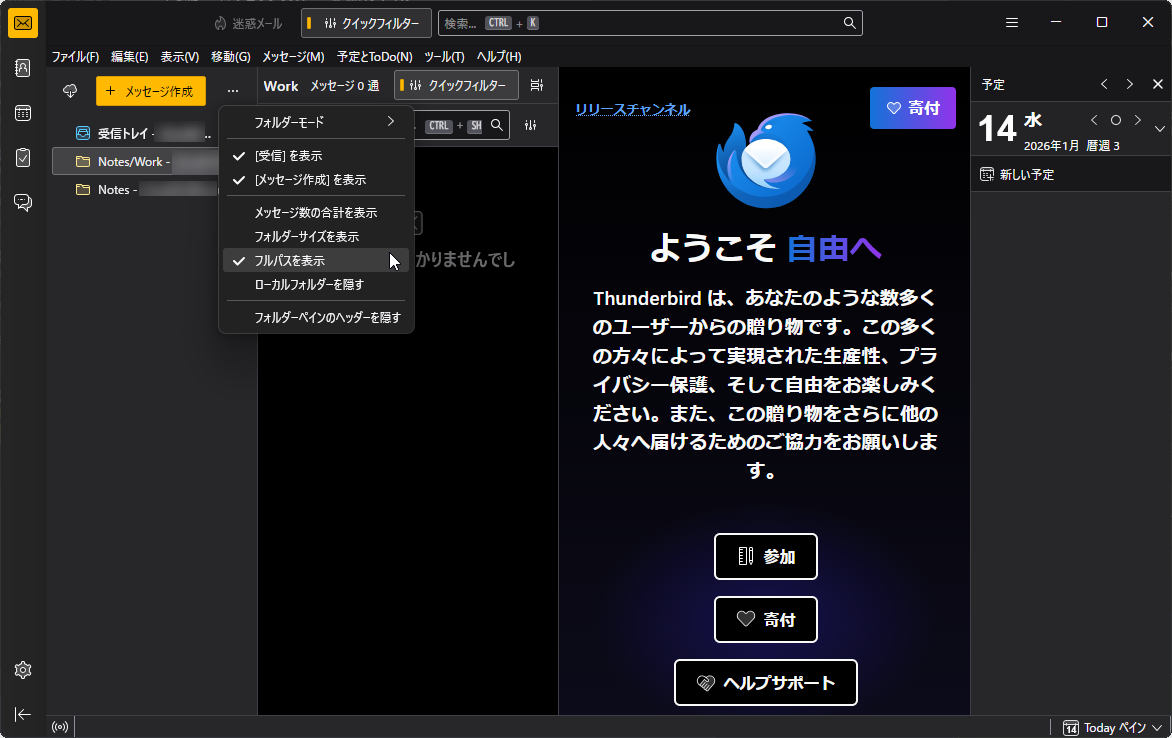Open the Chat icon in the sidebar
The width and height of the screenshot is (1172, 738).
[x=22, y=201]
